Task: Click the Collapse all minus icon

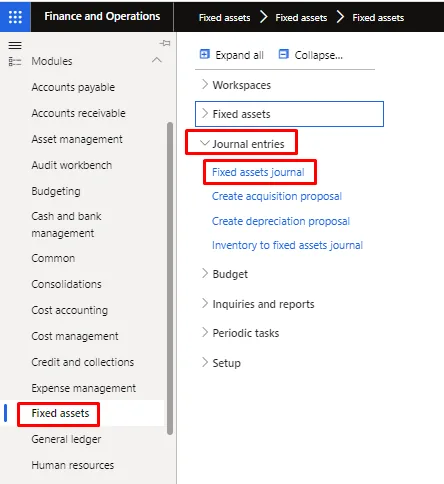Action: click(x=284, y=54)
